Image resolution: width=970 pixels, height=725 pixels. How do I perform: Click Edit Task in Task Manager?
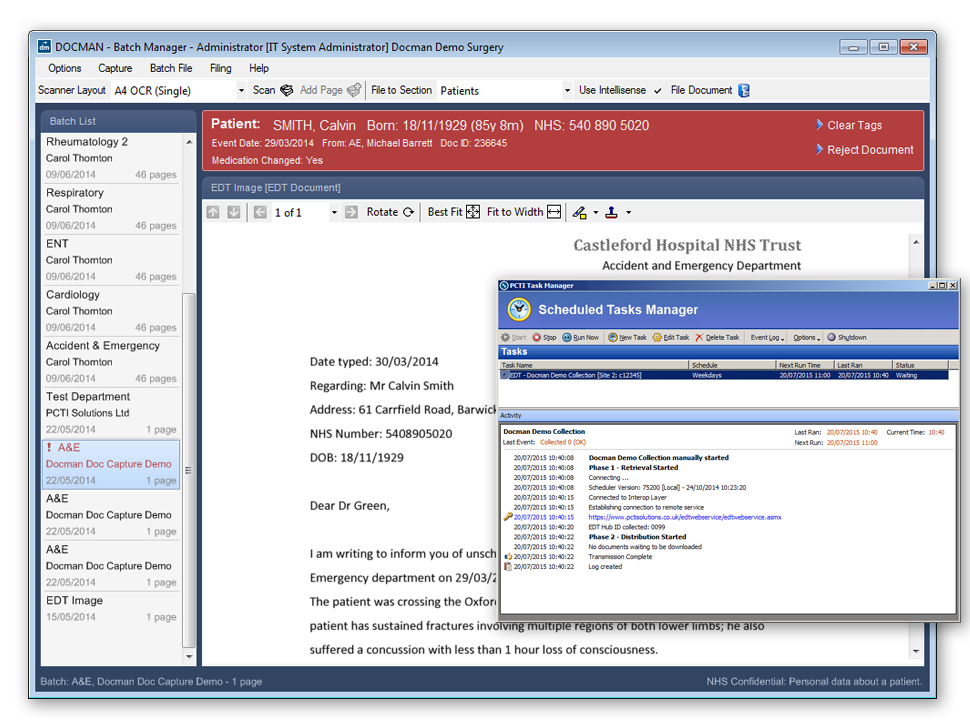(671, 338)
